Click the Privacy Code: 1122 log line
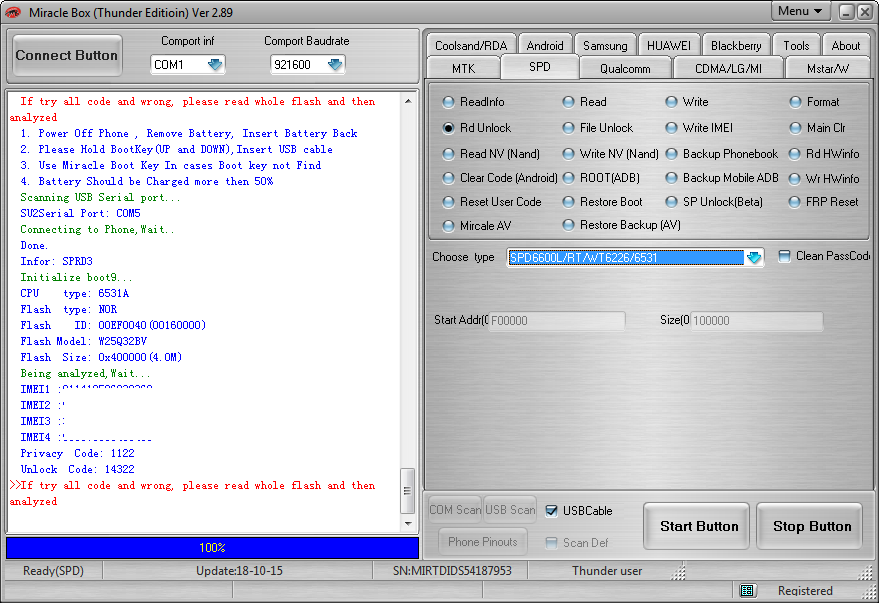879x603 pixels. [x=77, y=453]
